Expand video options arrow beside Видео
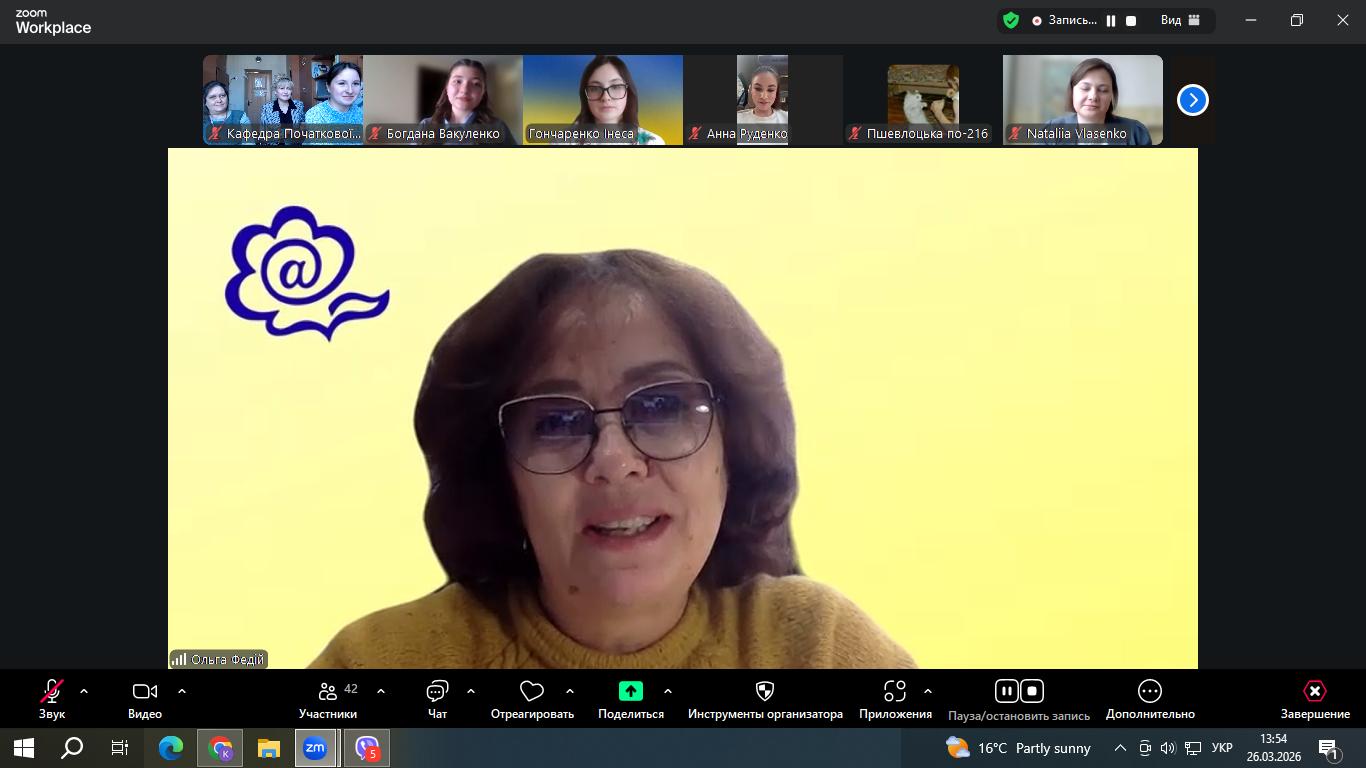The height and width of the screenshot is (768, 1366). tap(182, 691)
